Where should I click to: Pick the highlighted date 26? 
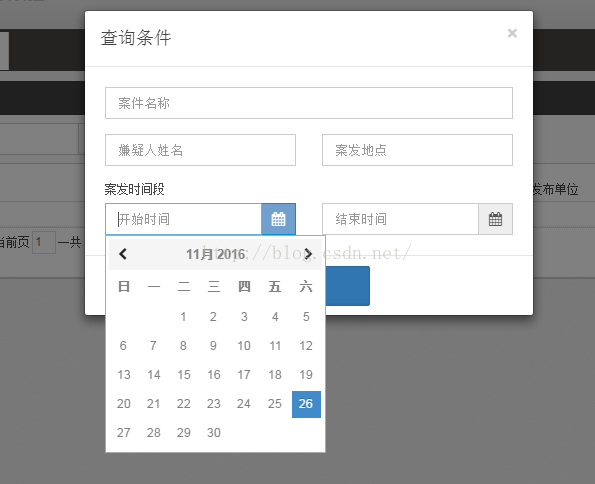pyautogui.click(x=306, y=404)
